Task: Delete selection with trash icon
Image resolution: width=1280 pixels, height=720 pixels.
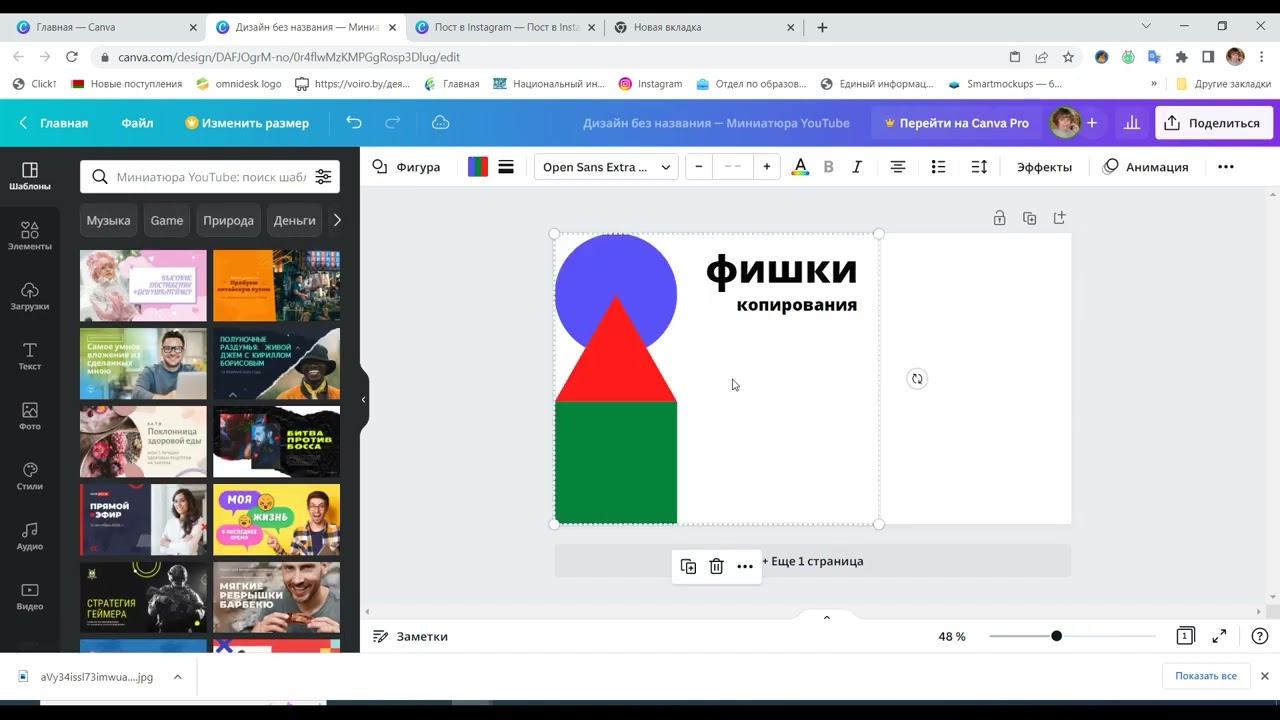Action: pos(716,567)
